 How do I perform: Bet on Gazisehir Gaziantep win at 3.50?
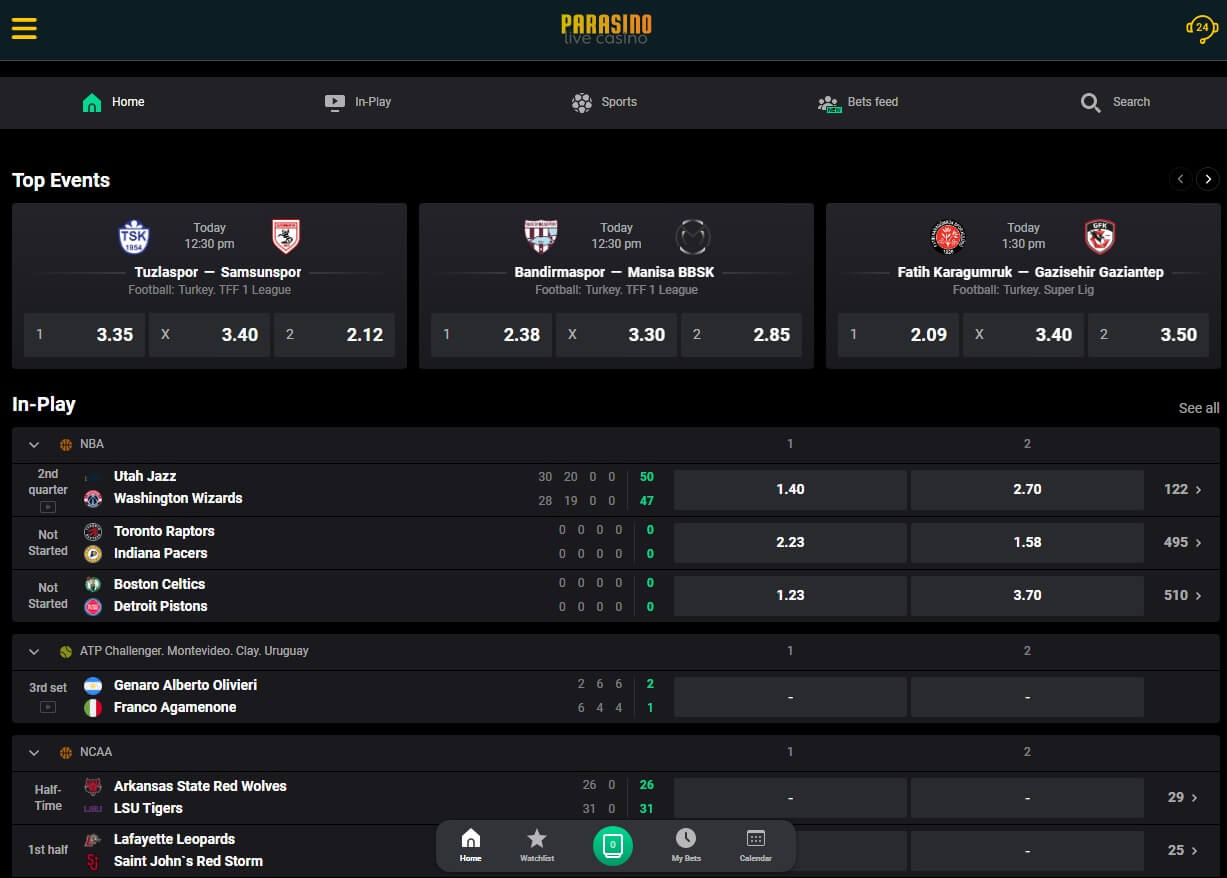pos(1148,335)
